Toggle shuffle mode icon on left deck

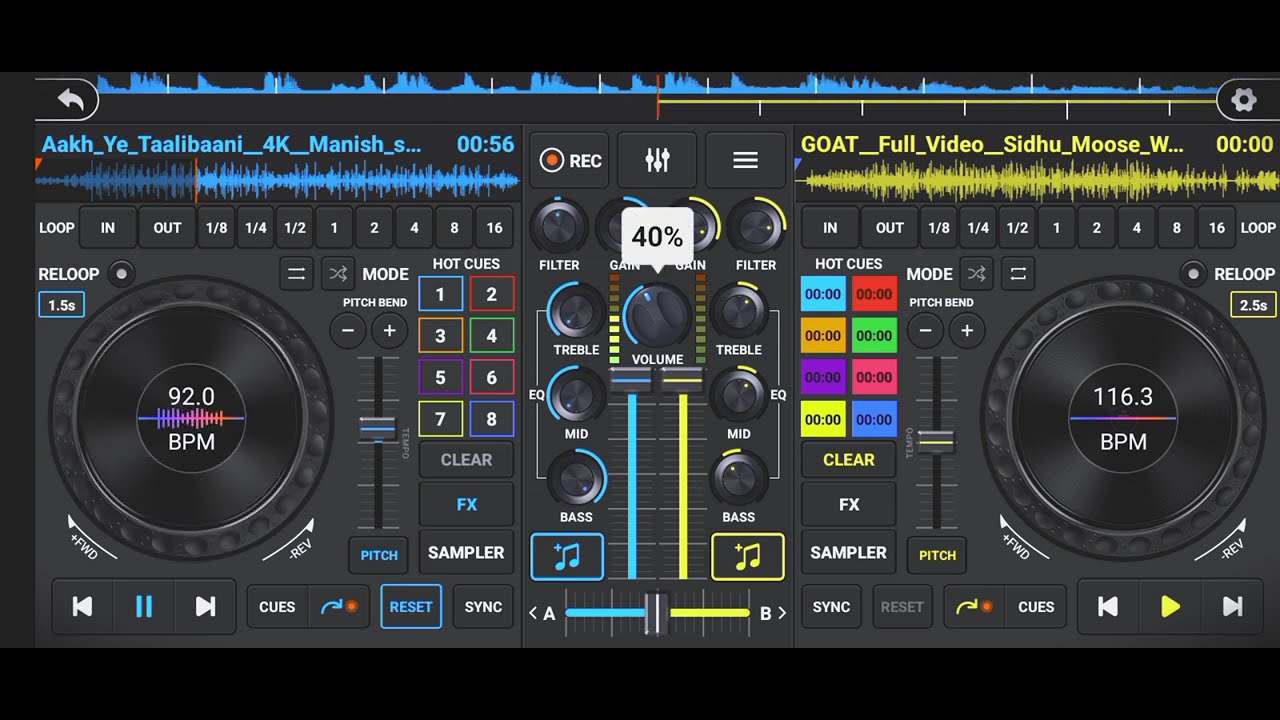click(x=338, y=273)
